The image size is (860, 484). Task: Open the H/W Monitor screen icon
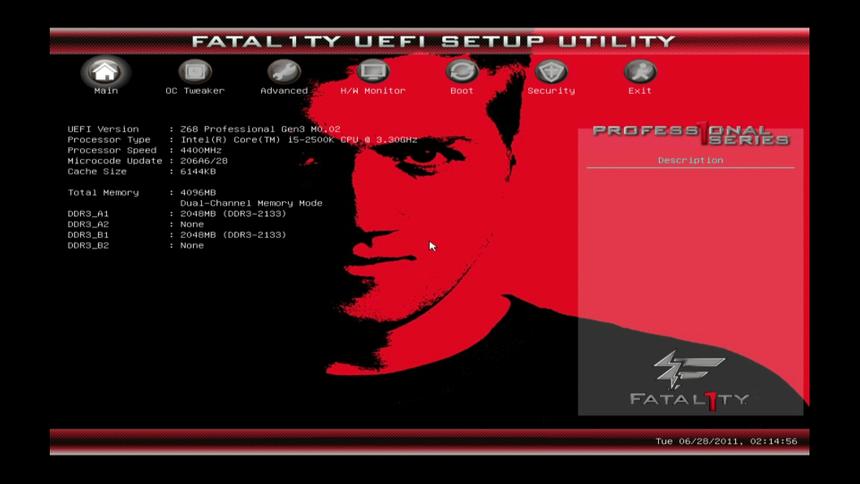tap(373, 71)
